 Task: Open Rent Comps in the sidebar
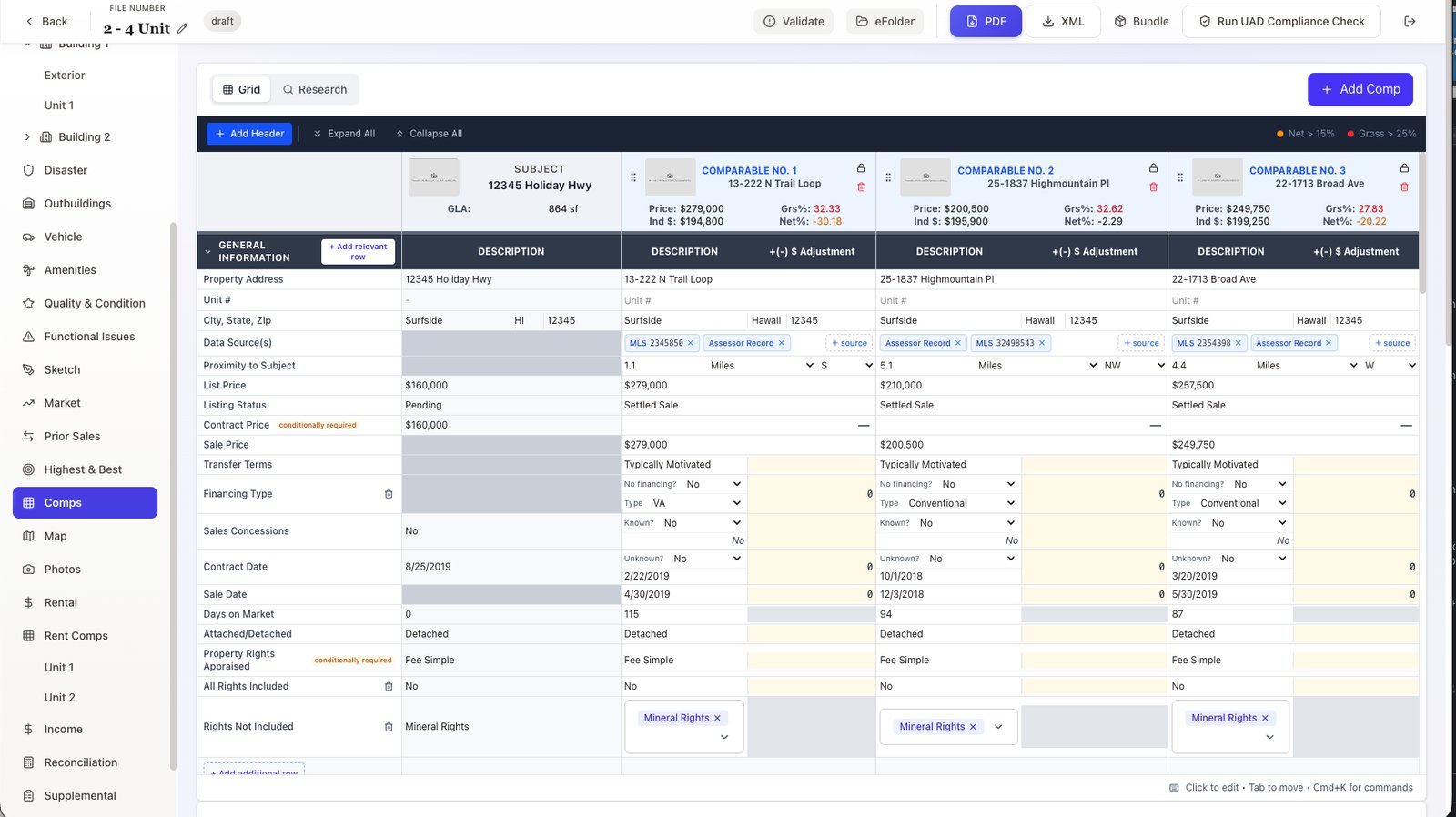pos(76,636)
